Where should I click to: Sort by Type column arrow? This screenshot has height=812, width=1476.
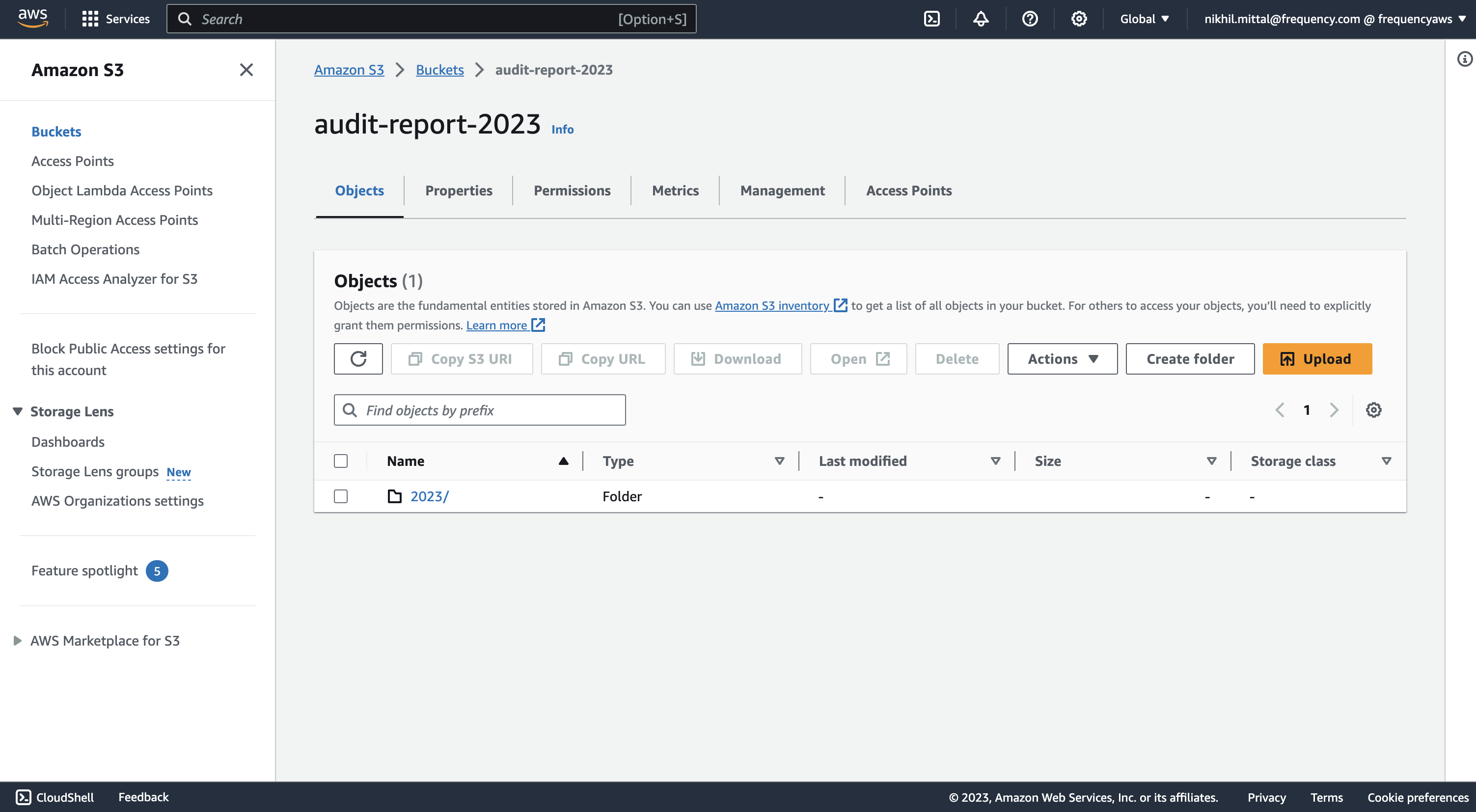[779, 460]
